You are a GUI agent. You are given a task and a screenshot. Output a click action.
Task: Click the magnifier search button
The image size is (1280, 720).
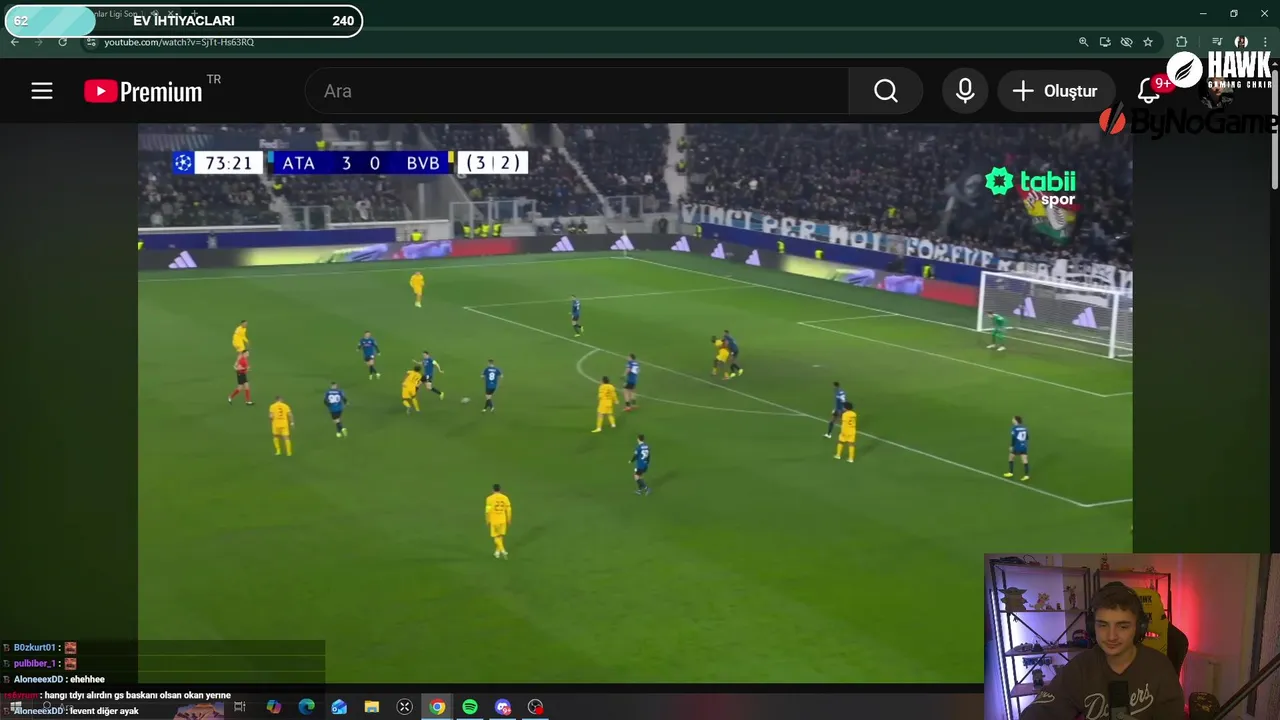[885, 91]
